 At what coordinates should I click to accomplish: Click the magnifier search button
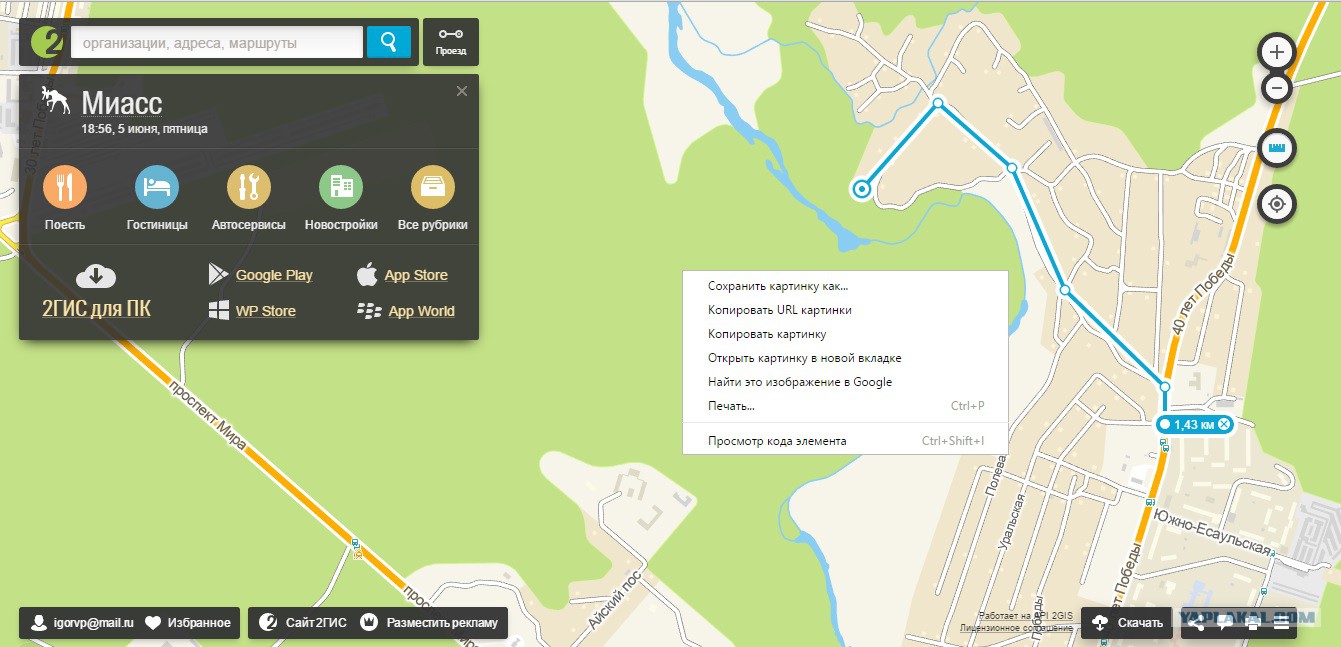[x=389, y=42]
